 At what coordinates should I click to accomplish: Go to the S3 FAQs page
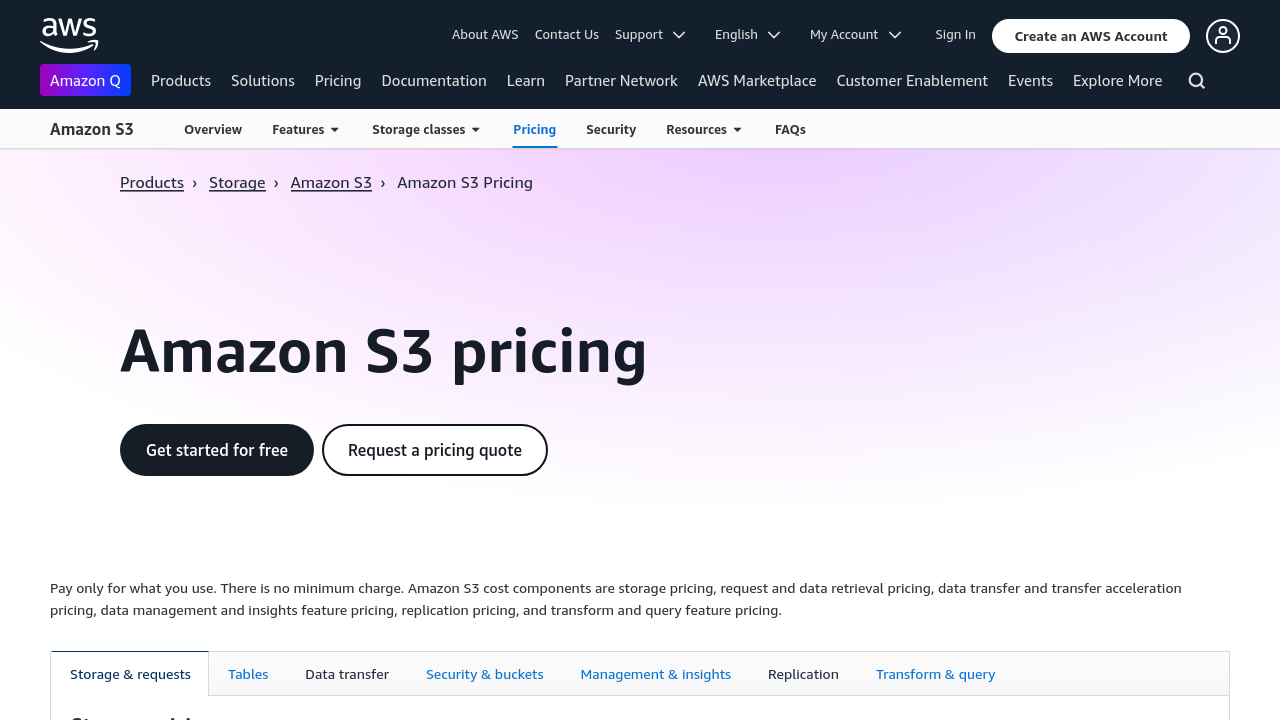790,130
